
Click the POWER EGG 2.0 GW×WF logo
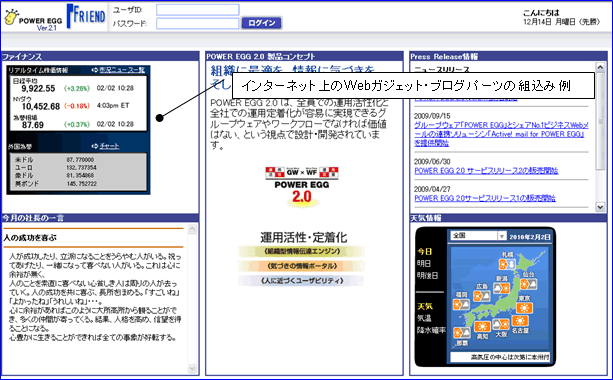[x=302, y=185]
